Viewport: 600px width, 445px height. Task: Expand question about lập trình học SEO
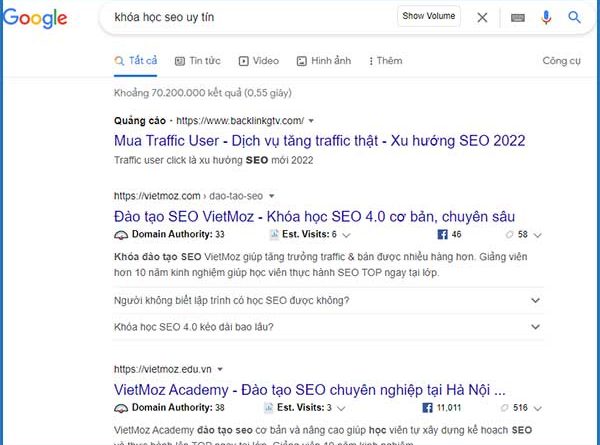tap(329, 300)
